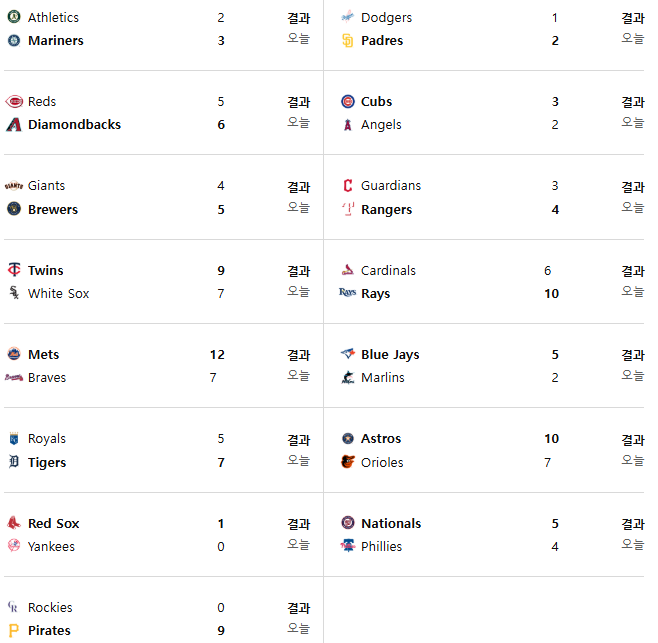Click the Twins team logo
This screenshot has height=643, width=658.
tap(14, 271)
